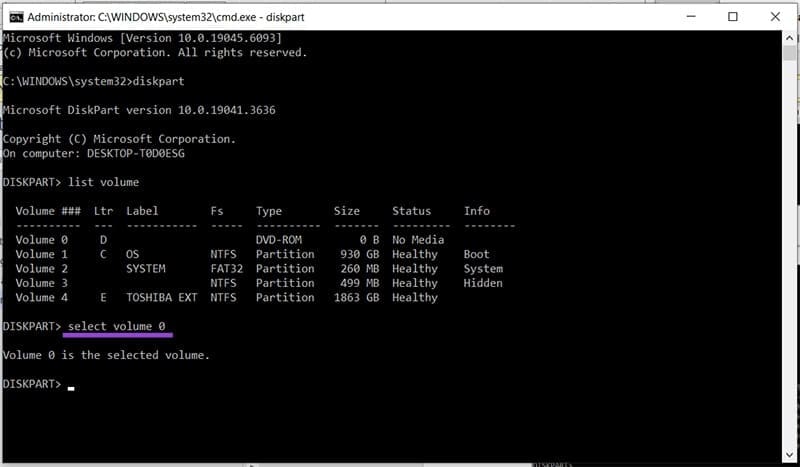Click the 'Type' column header
Screen dimensions: 800x467
[x=269, y=211]
